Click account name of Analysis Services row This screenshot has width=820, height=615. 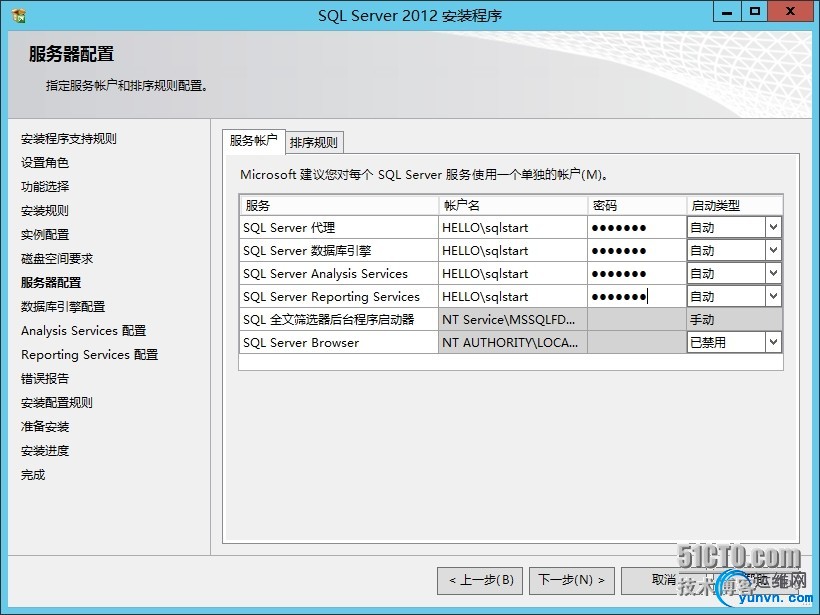tap(513, 274)
